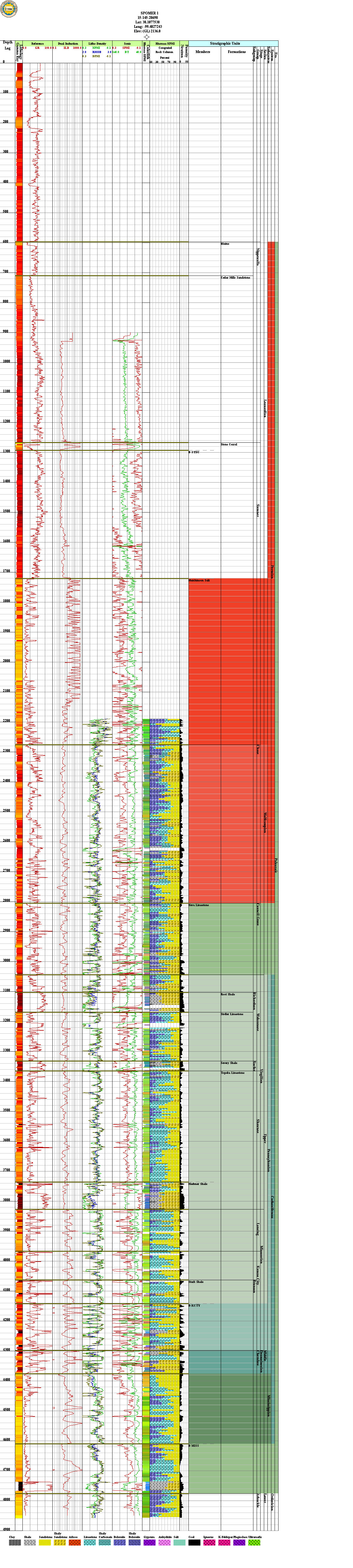This screenshot has width=353, height=1568.
Task: Click the Plagioclase legend swatch
Action: [239, 1543]
